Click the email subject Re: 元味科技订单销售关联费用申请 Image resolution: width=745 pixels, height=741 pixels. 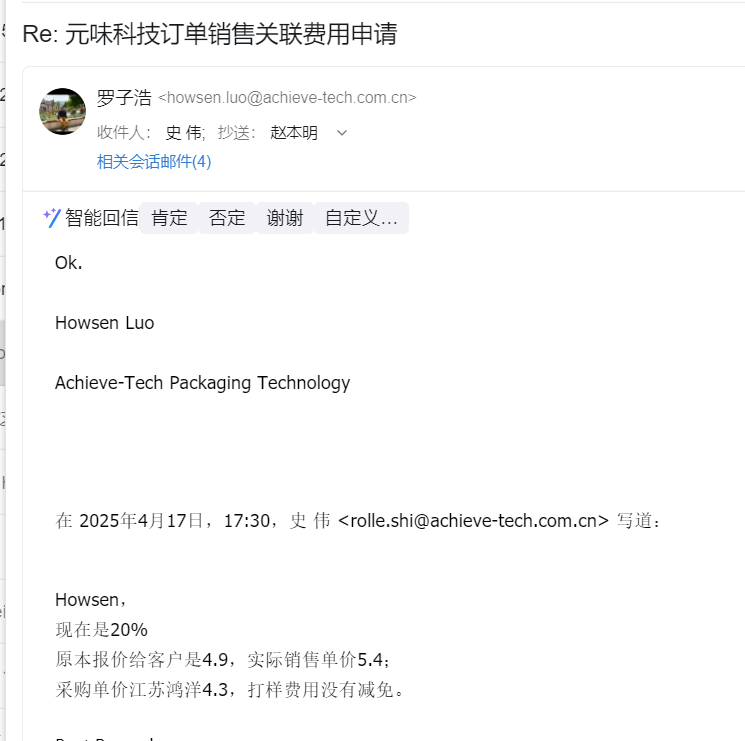tap(210, 34)
